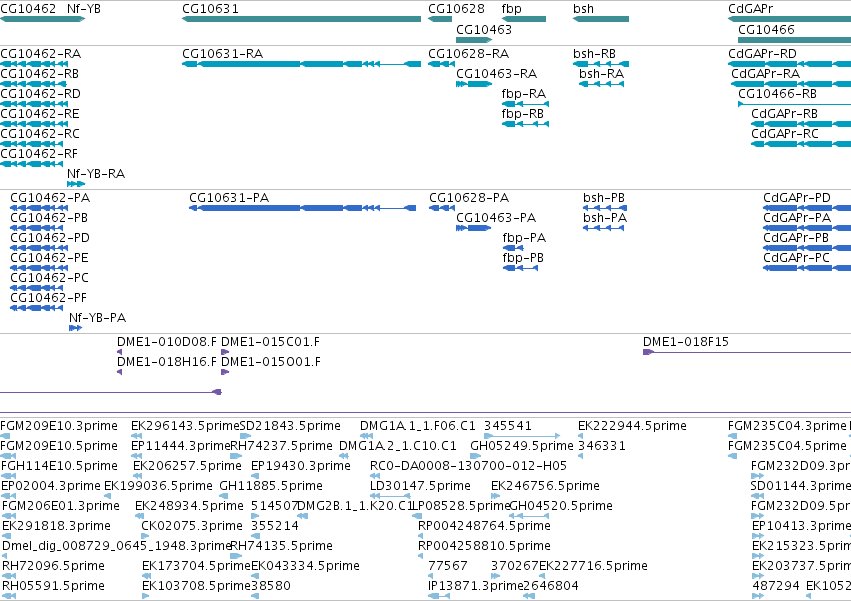
Task: Select protein CG10462-PB label
Action: coord(49,218)
